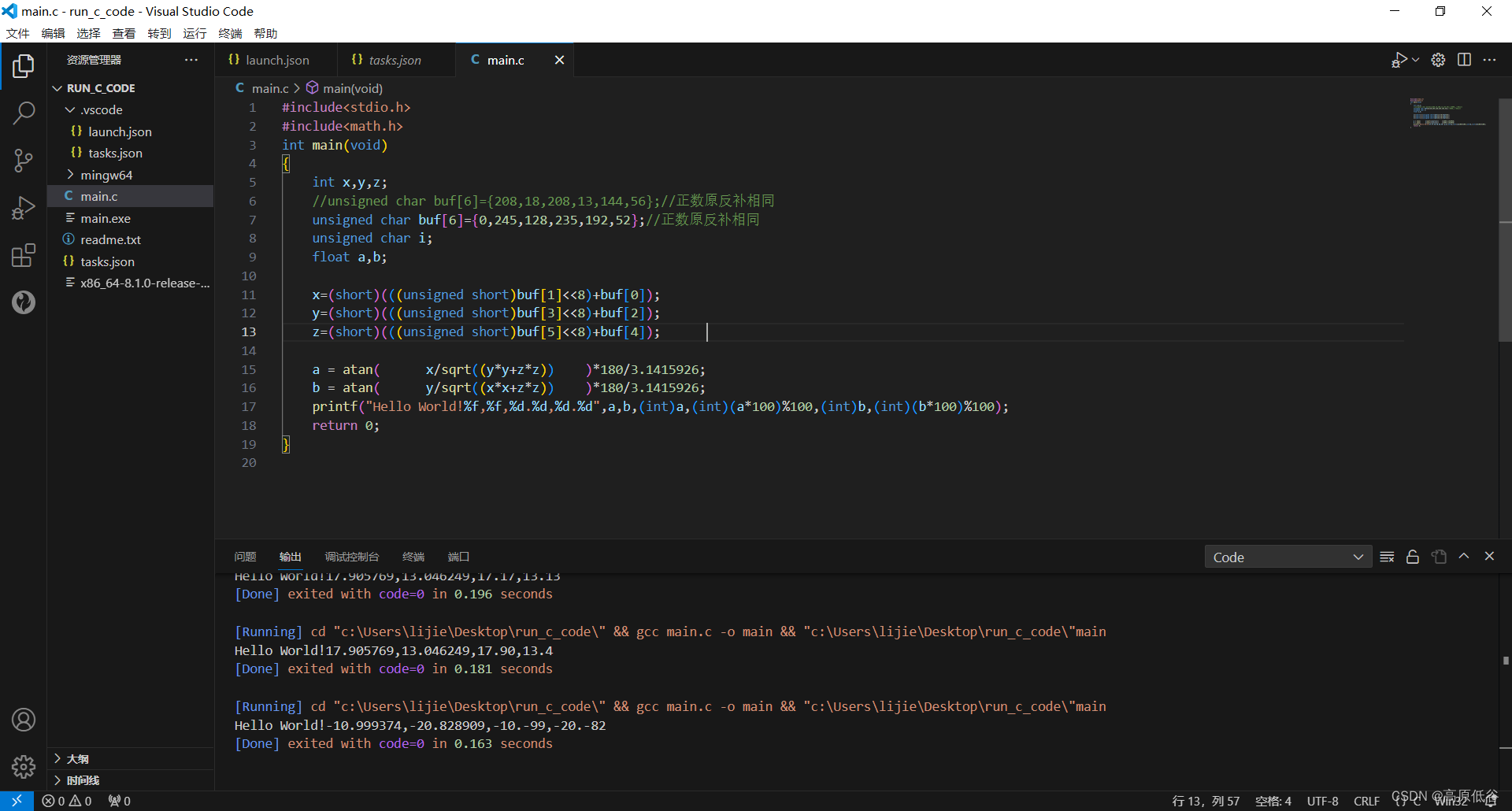Click remote window indicator in status bar
Image resolution: width=1512 pixels, height=811 pixels.
pyautogui.click(x=17, y=801)
